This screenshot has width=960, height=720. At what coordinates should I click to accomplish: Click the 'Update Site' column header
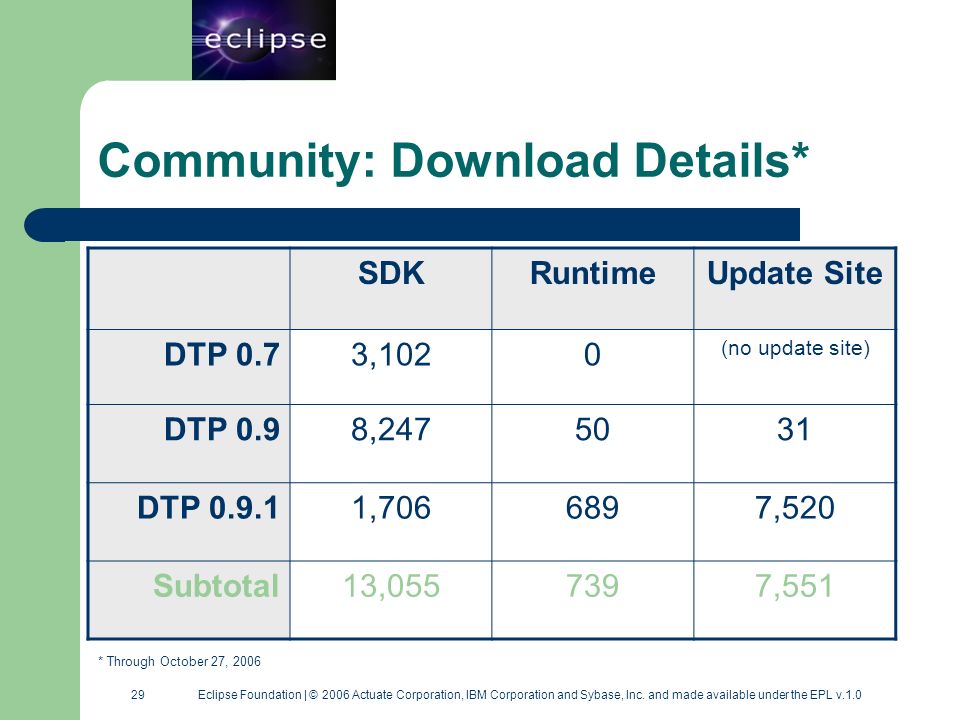coord(795,274)
